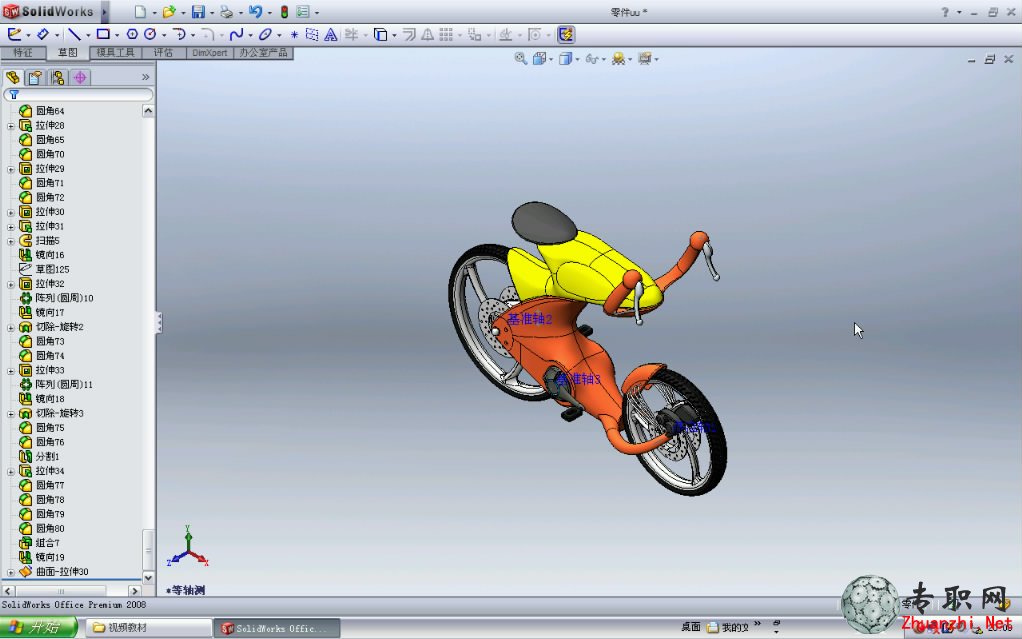Switch to the DimXpert tab
This screenshot has height=639, width=1022.
[210, 53]
